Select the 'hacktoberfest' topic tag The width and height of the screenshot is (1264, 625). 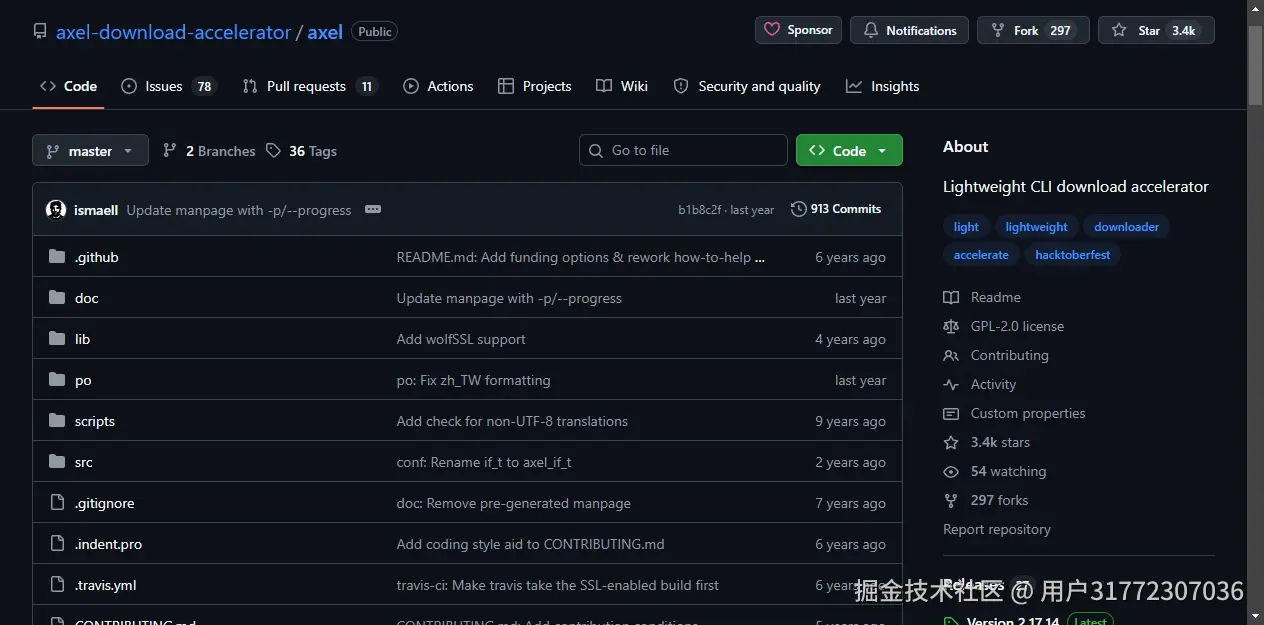[x=1073, y=255]
